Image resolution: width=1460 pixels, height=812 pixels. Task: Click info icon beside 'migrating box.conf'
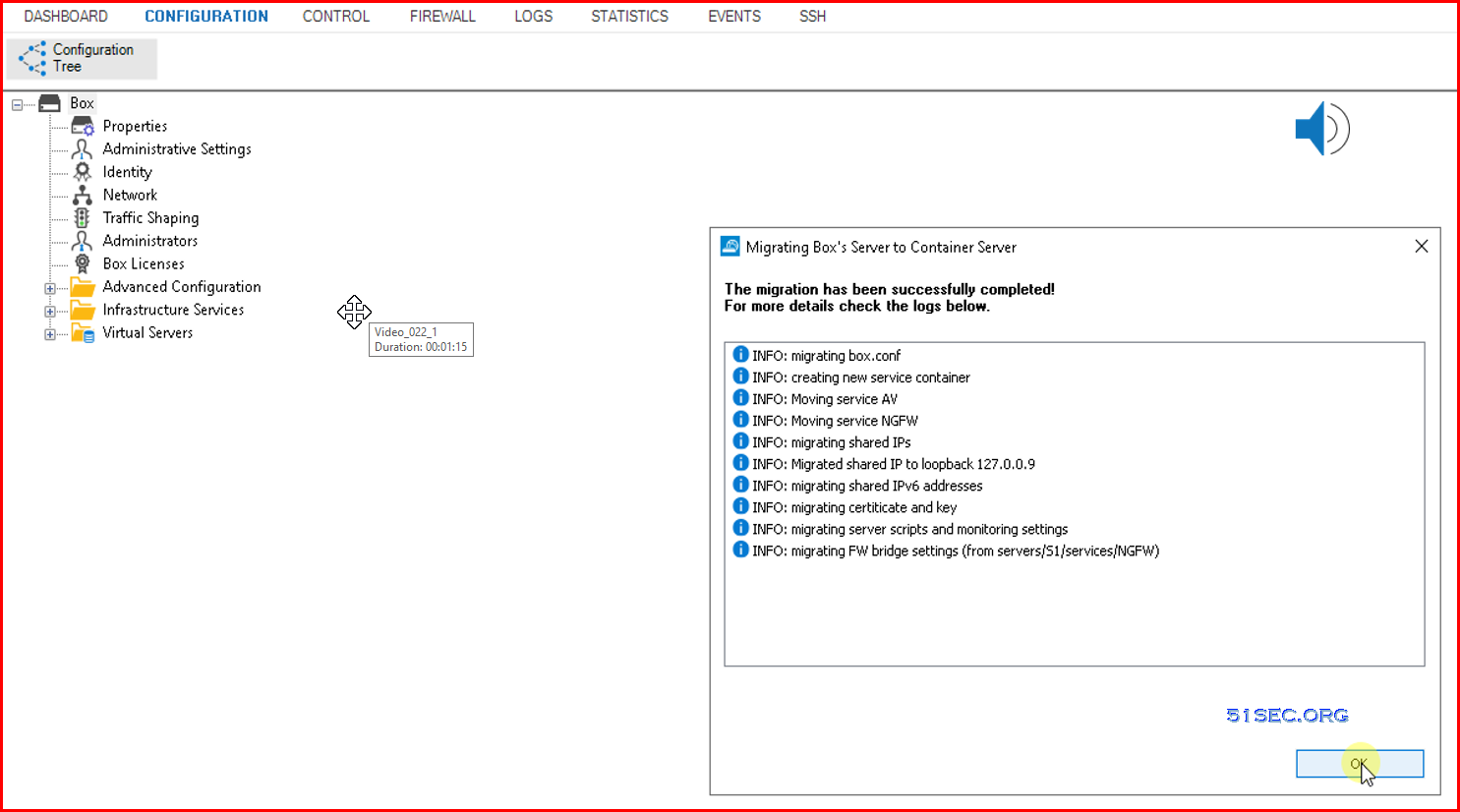[x=740, y=355]
